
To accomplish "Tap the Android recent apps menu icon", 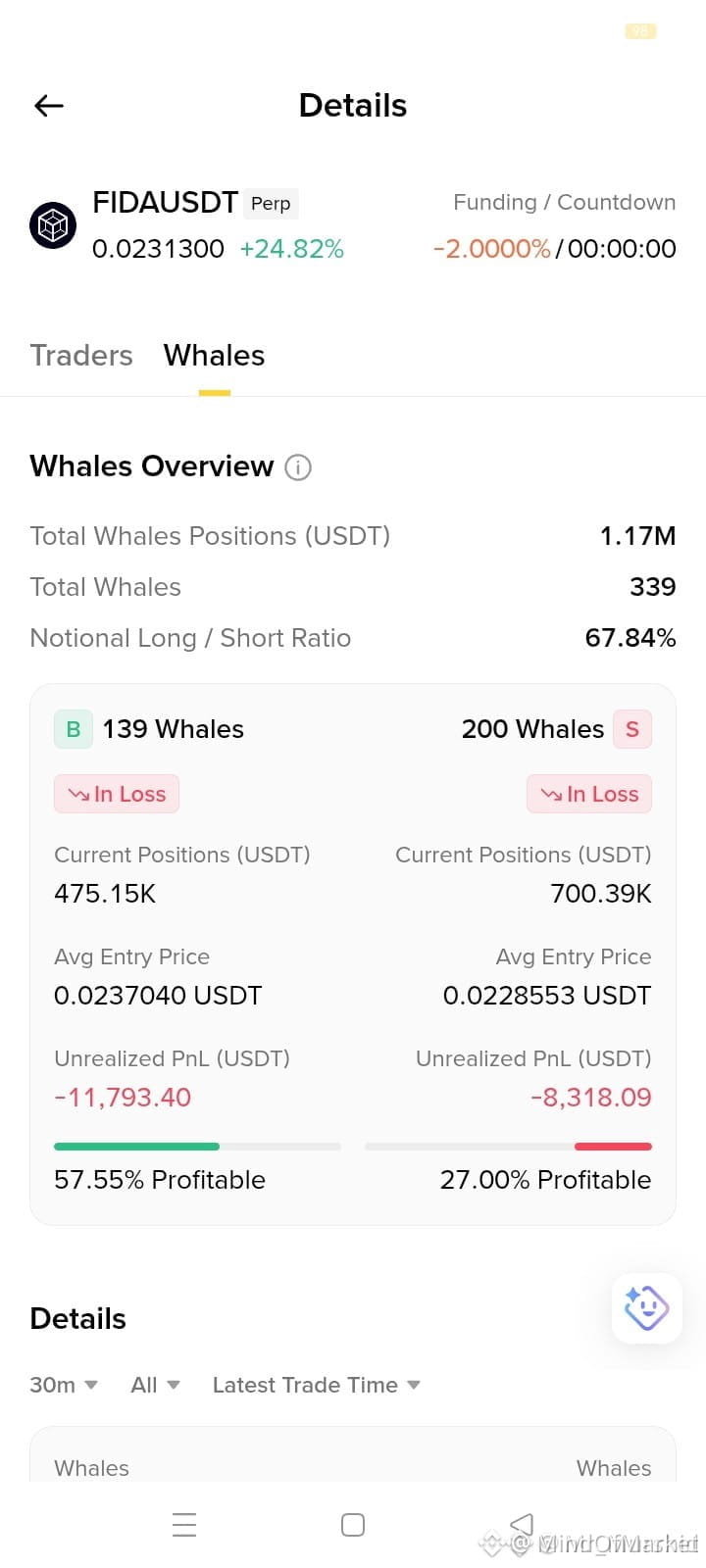I will tap(184, 1525).
